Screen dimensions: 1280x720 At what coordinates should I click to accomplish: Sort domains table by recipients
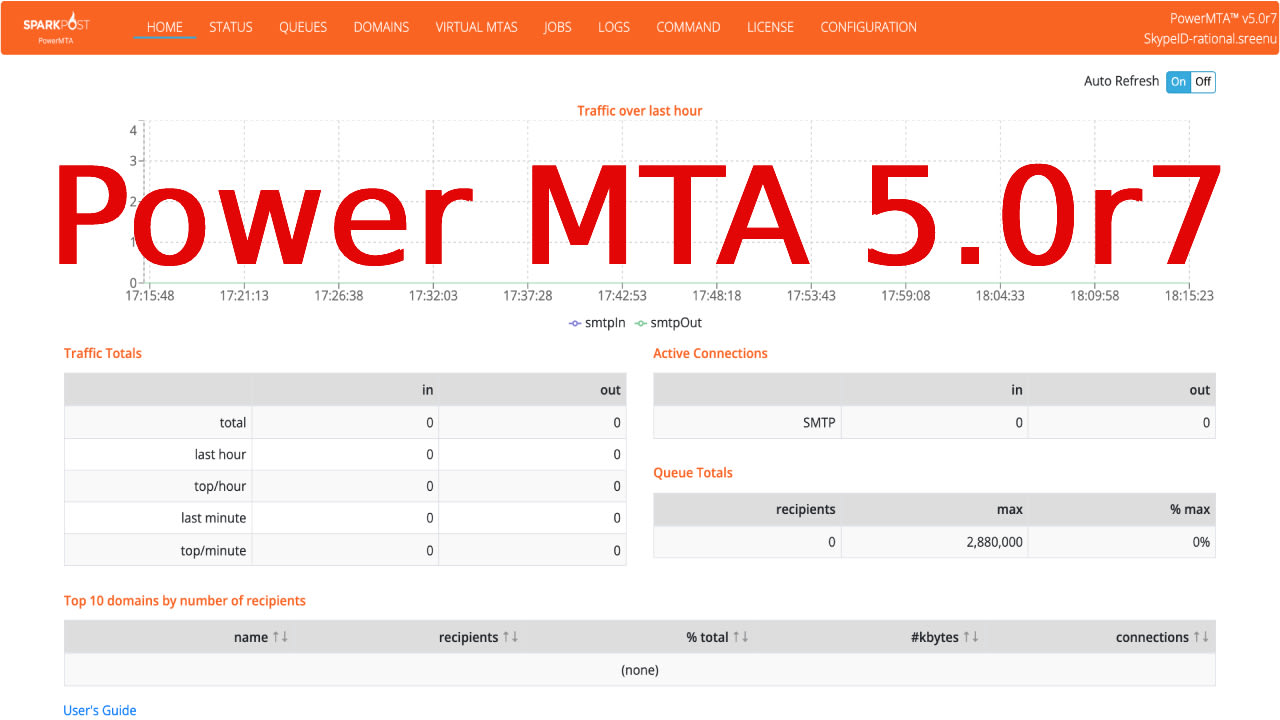(478, 637)
